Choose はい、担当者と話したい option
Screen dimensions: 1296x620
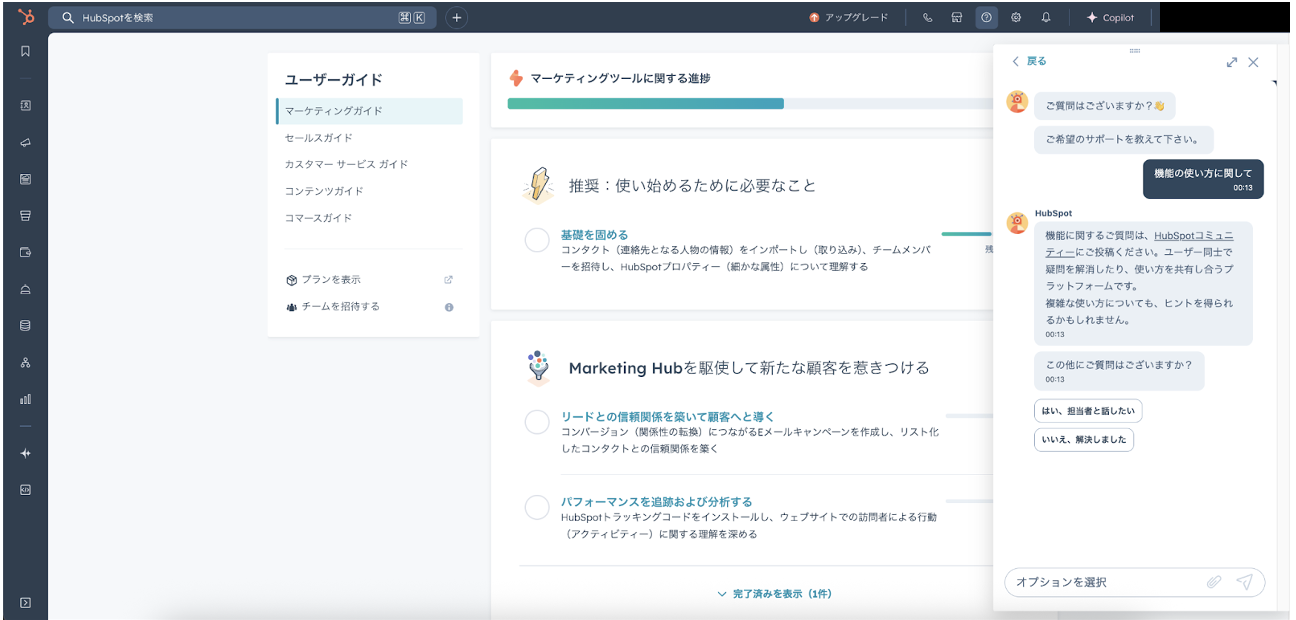[1088, 411]
